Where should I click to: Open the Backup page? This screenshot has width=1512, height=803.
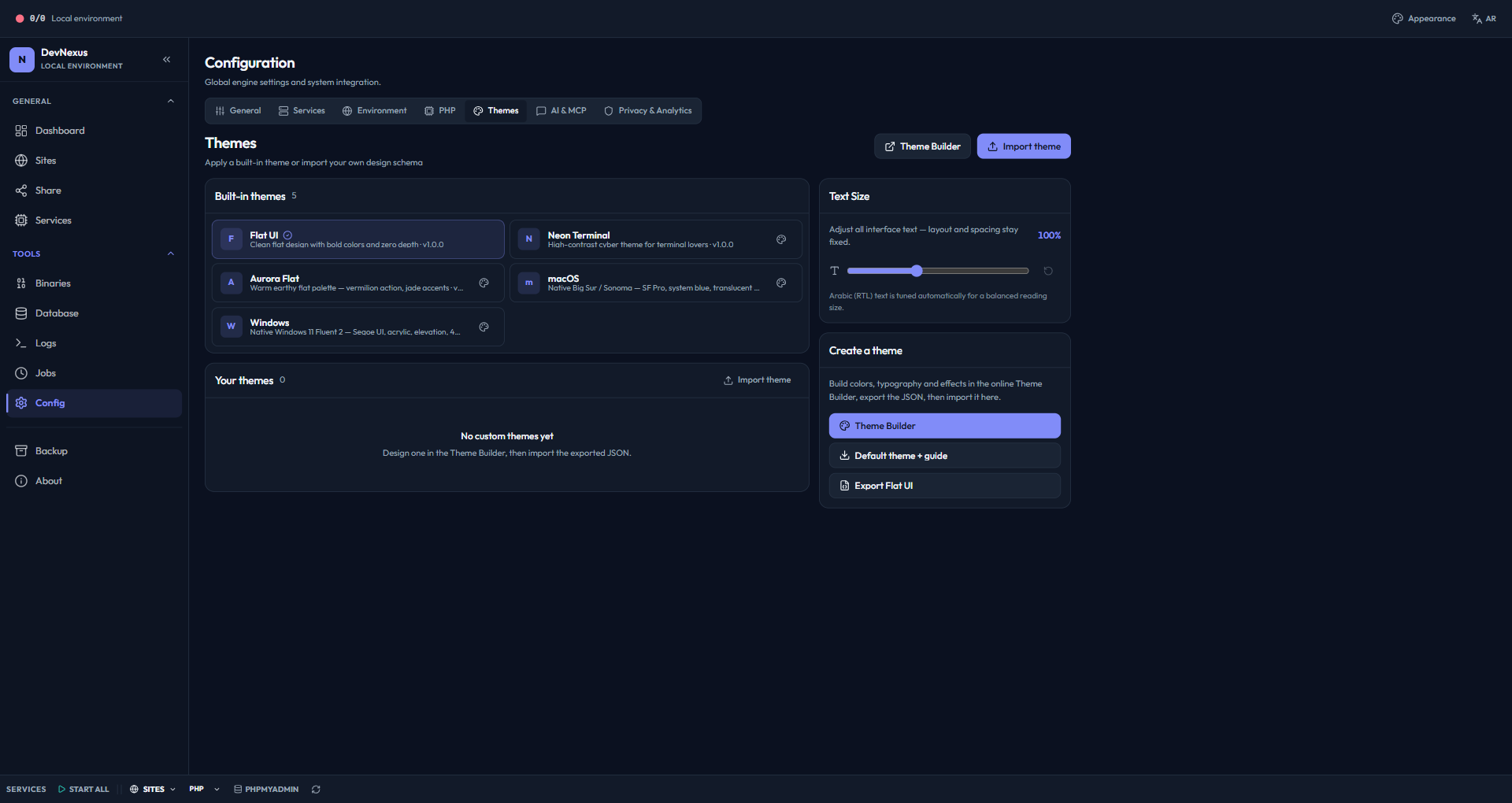[94, 451]
